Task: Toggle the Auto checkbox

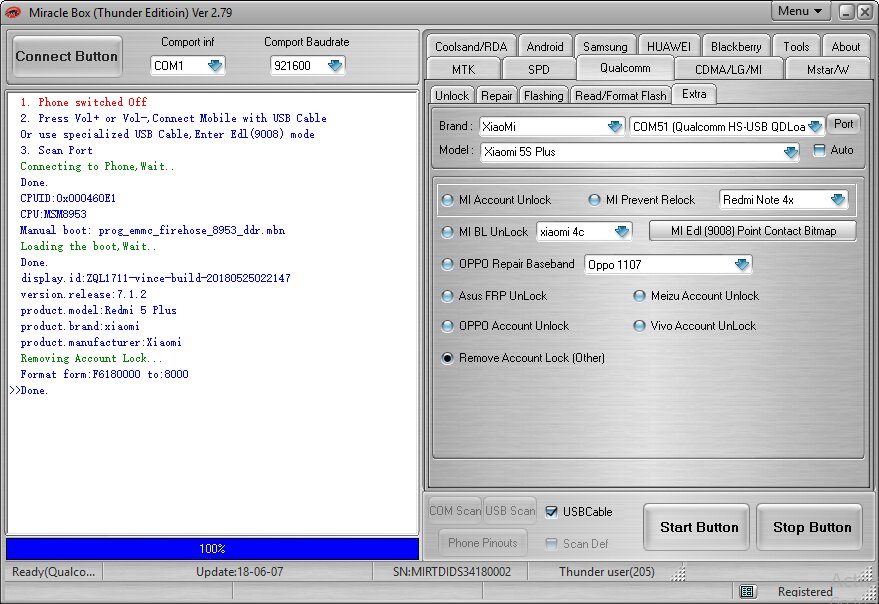Action: [x=819, y=150]
